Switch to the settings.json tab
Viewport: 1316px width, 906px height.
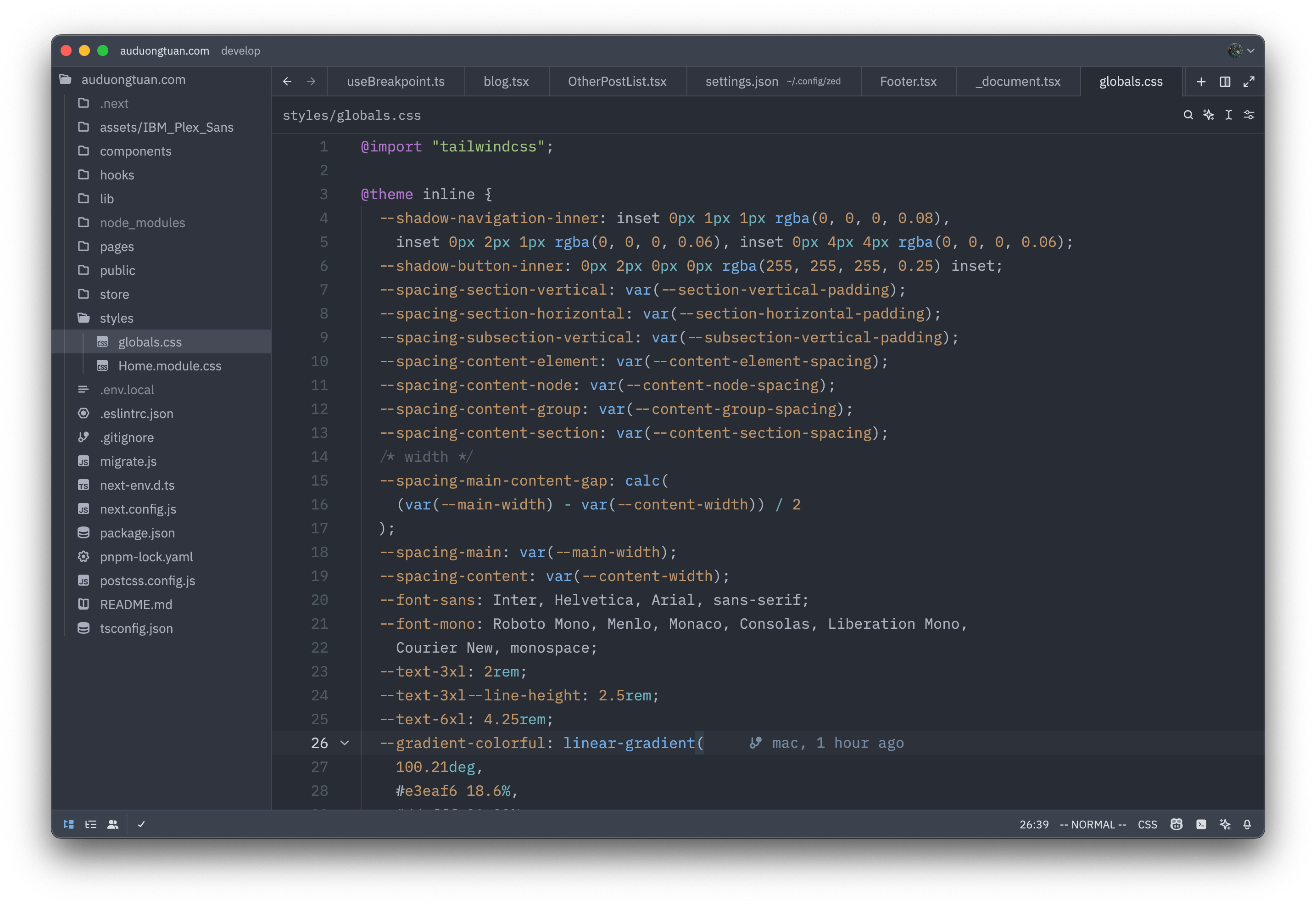(x=773, y=82)
